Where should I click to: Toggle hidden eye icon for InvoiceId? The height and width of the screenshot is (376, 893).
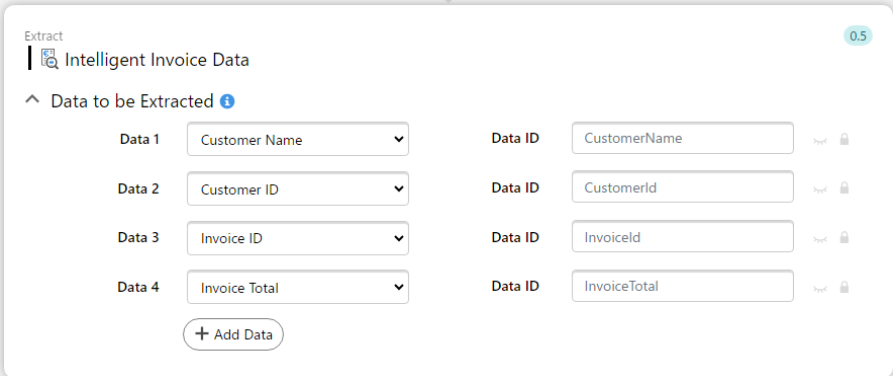click(820, 239)
